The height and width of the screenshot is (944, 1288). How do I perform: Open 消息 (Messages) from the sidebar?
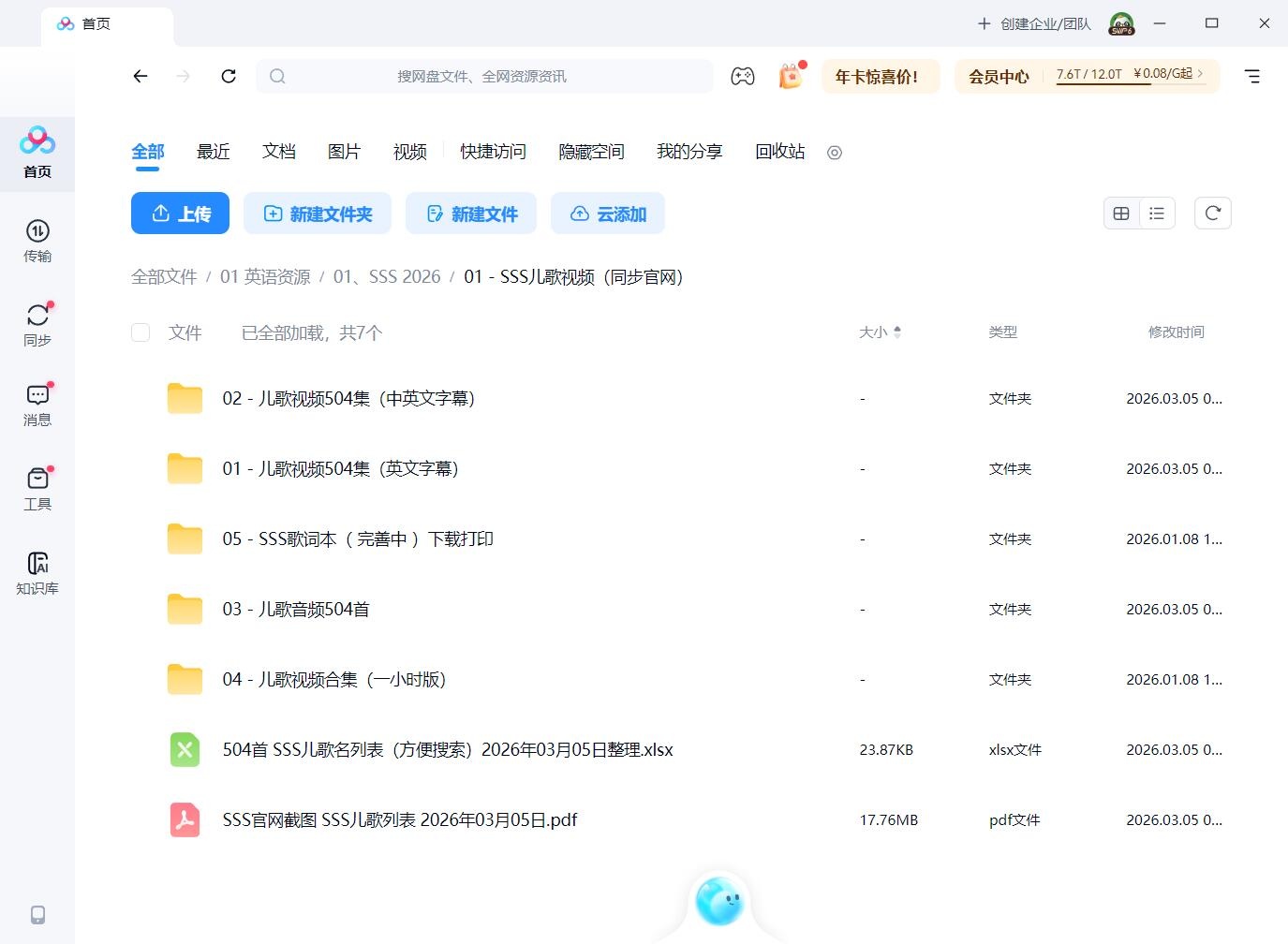[37, 405]
